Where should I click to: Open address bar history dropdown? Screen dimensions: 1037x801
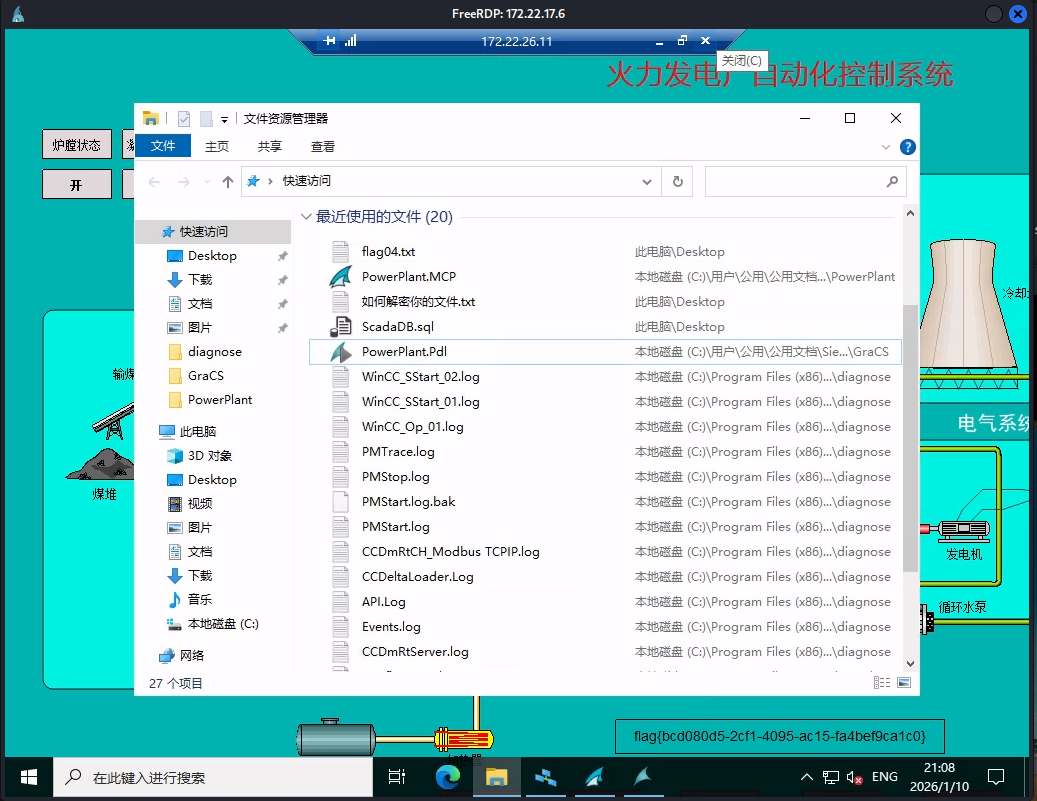point(647,181)
